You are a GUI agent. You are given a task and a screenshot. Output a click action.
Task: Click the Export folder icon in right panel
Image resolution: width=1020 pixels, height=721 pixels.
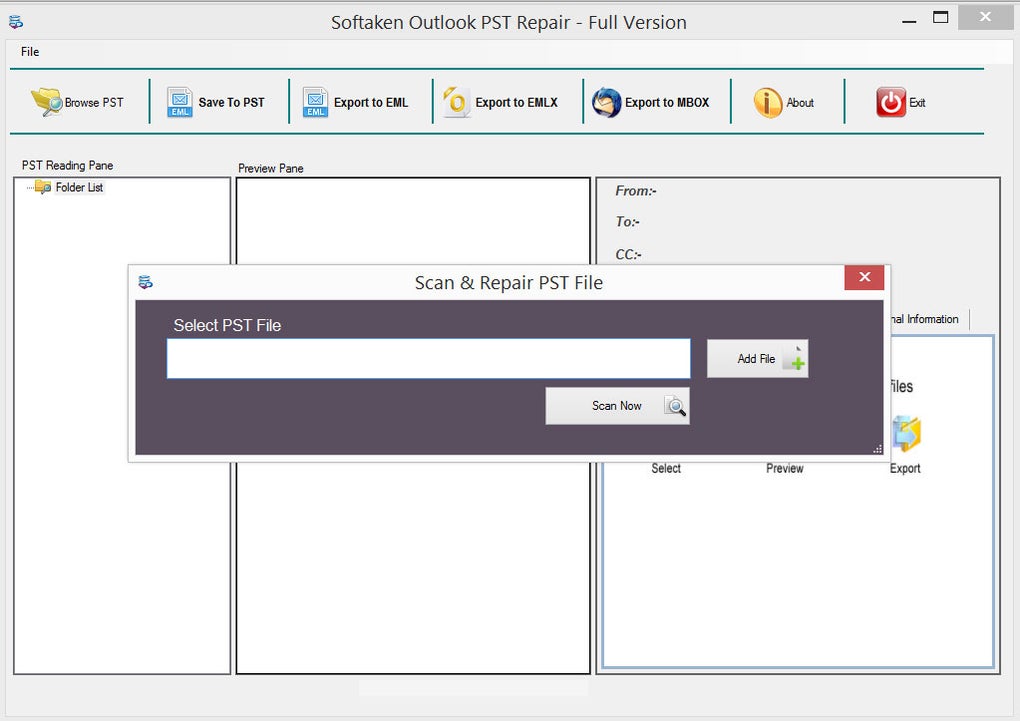pyautogui.click(x=907, y=434)
